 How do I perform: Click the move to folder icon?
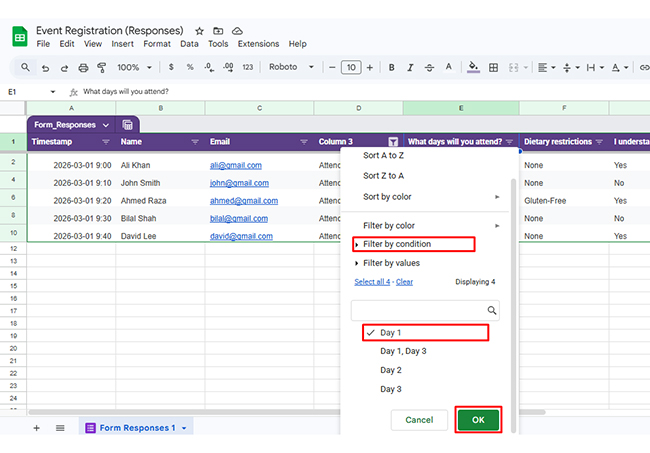(x=218, y=31)
